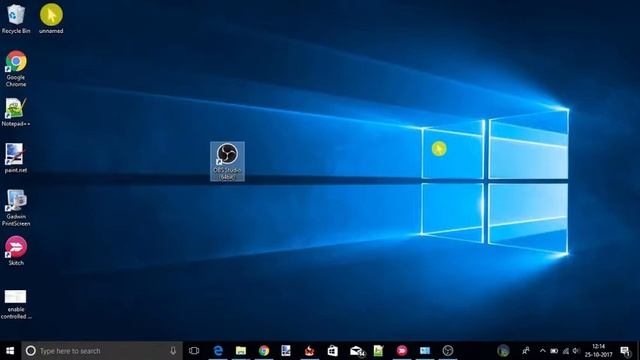640x360 pixels.
Task: Launch Microsoft Edge from the taskbar
Action: 218,351
